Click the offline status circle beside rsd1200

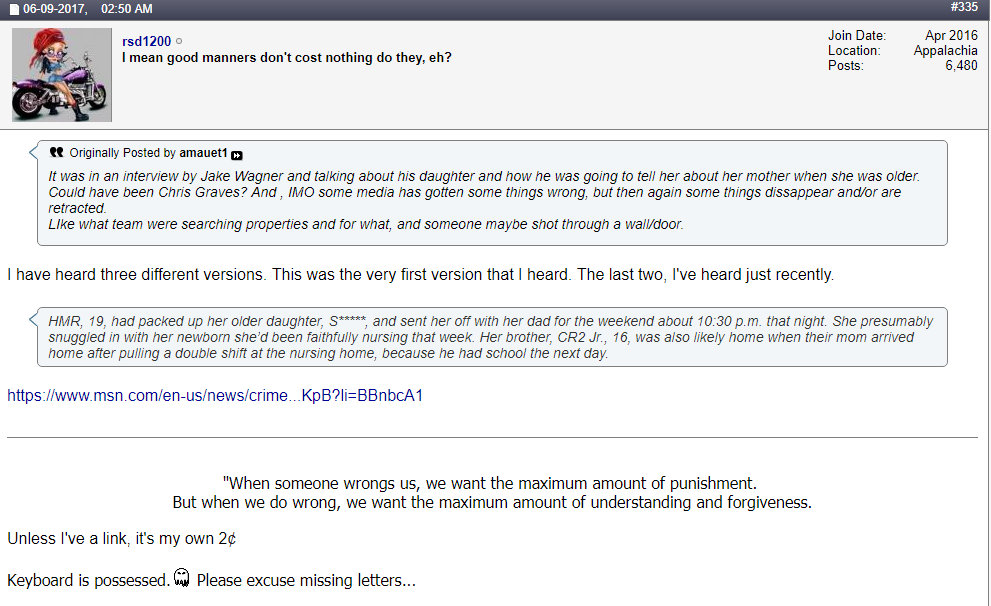coord(180,42)
